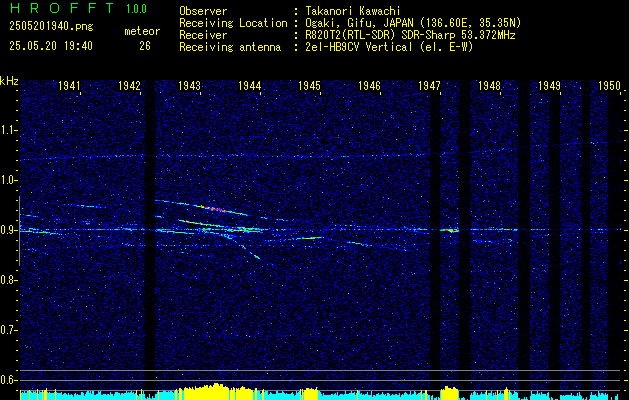Click the Receiving Location field label
Image resolution: width=629 pixels, height=400 pixels.
pos(233,23)
